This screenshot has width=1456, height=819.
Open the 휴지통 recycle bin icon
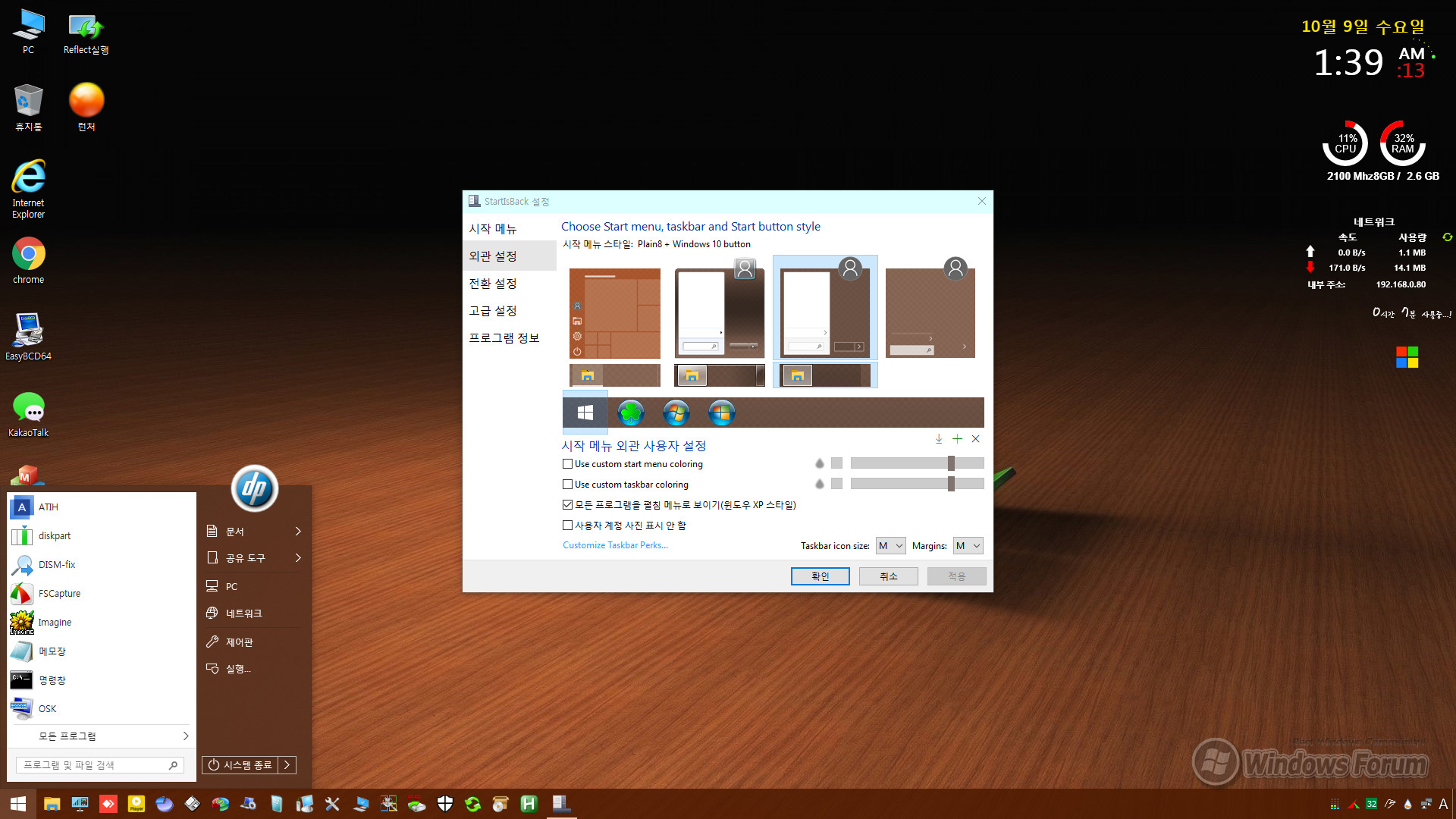[29, 108]
